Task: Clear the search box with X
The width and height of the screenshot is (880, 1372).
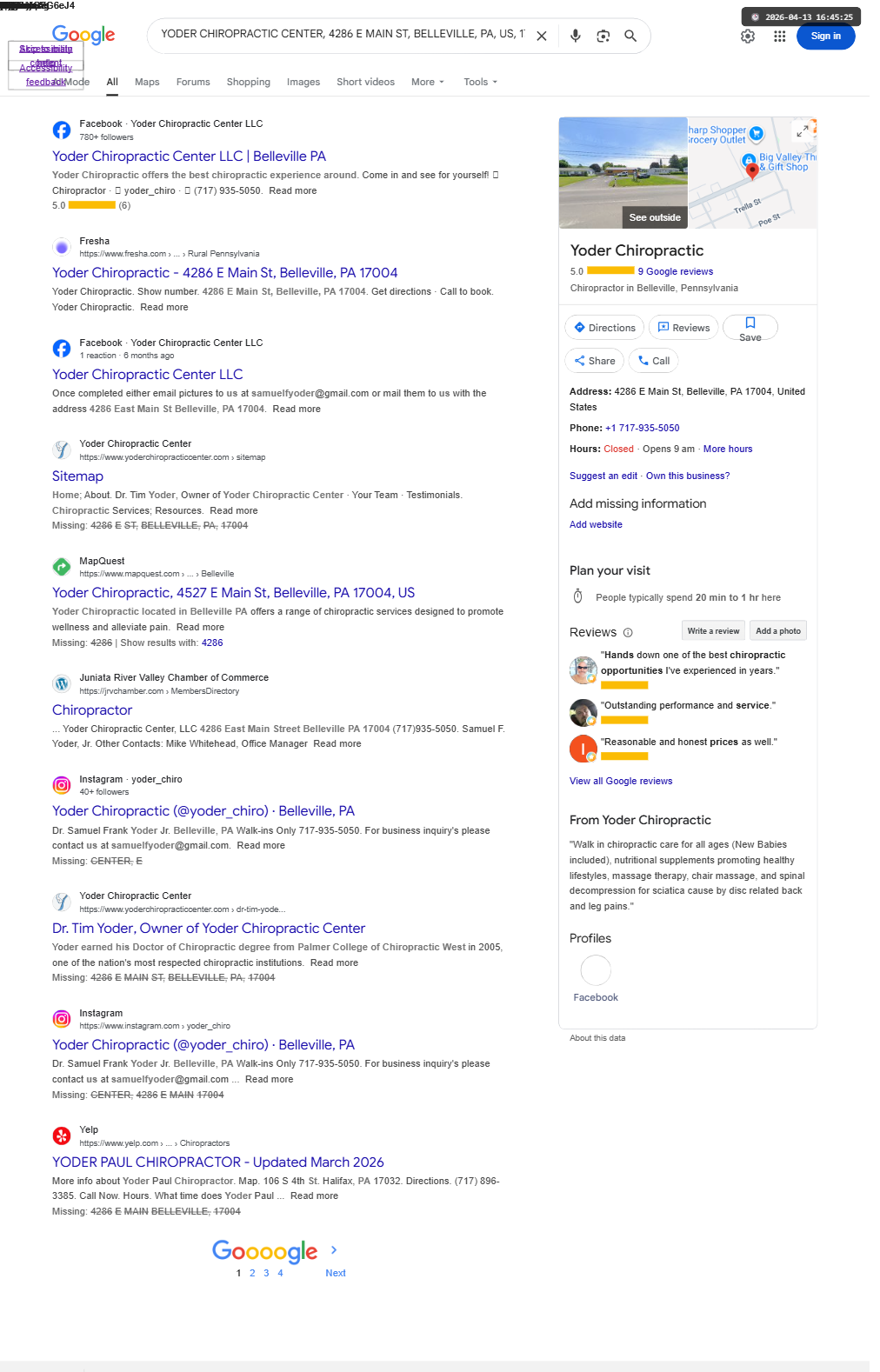Action: 542,36
